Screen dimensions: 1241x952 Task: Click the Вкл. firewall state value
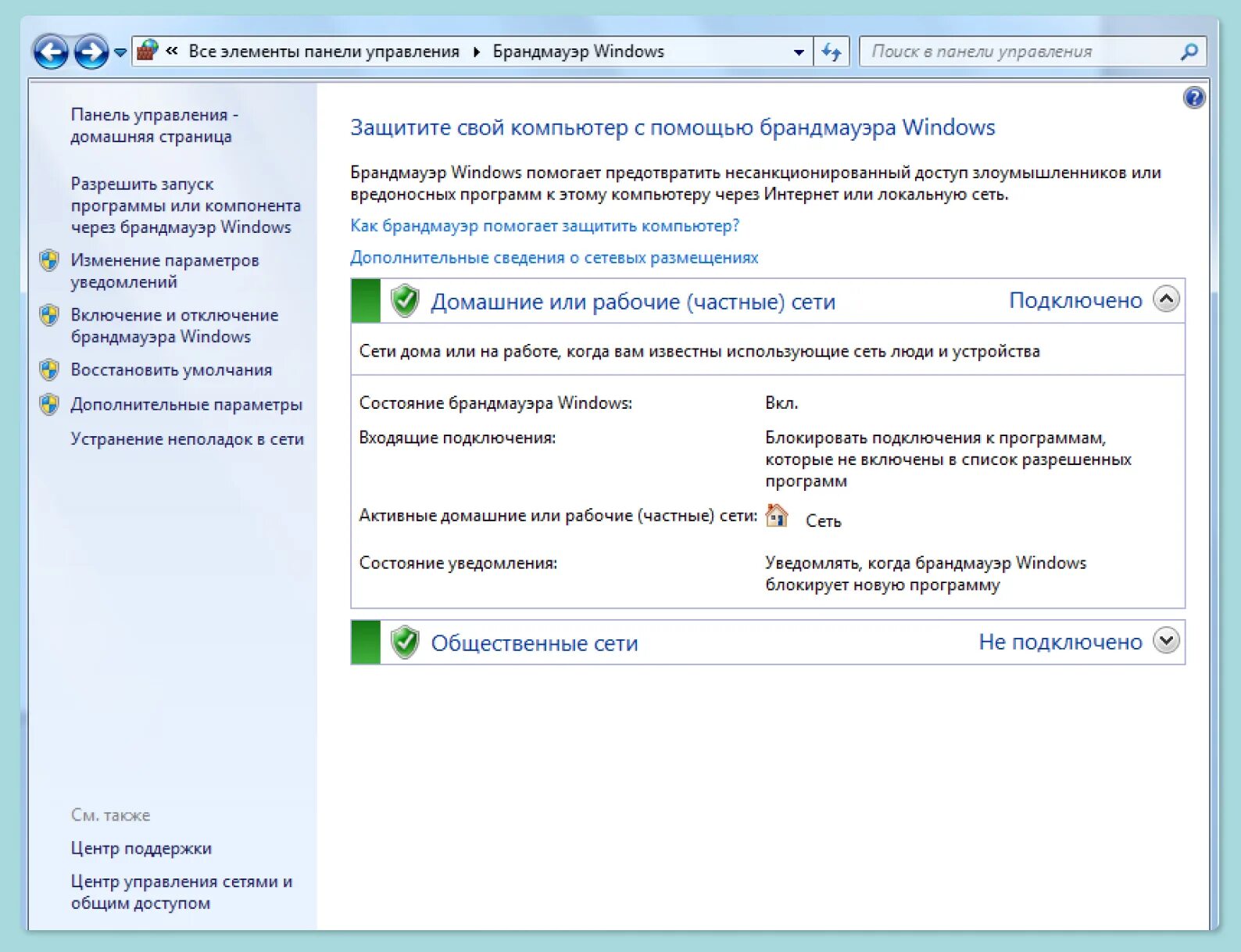[781, 403]
